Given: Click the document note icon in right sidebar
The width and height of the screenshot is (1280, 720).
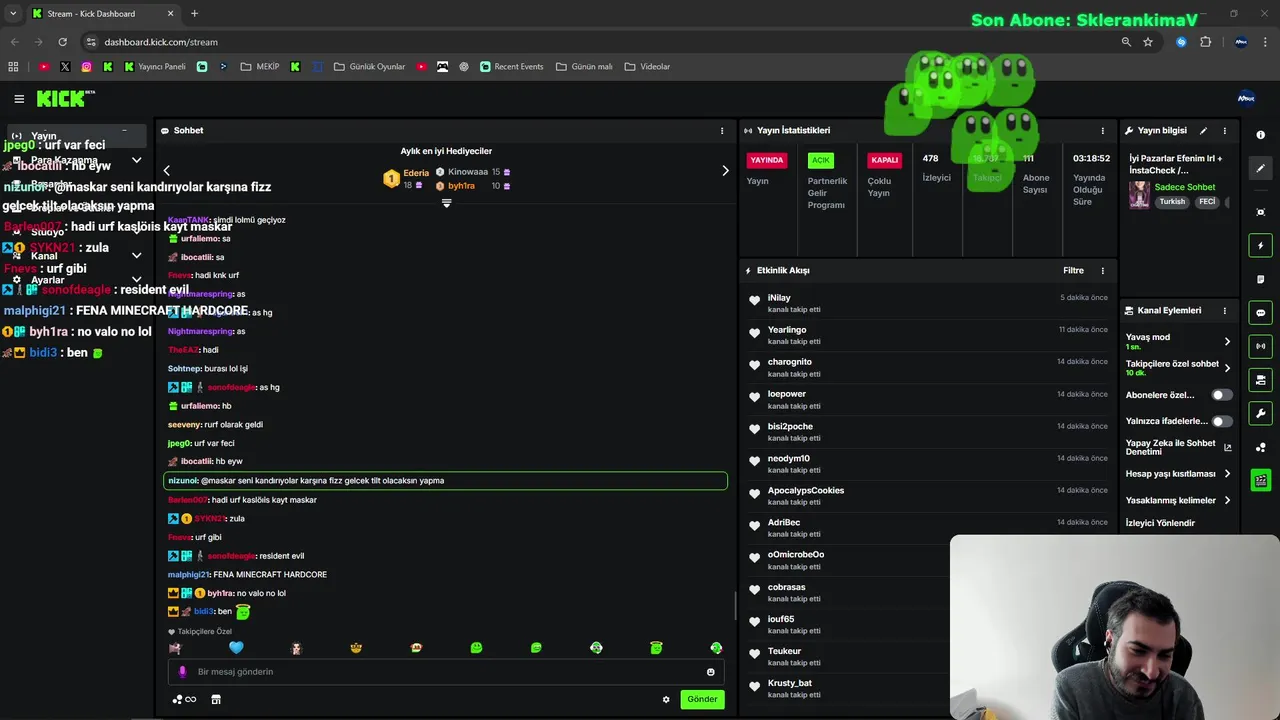Looking at the screenshot, I should click(x=1260, y=279).
